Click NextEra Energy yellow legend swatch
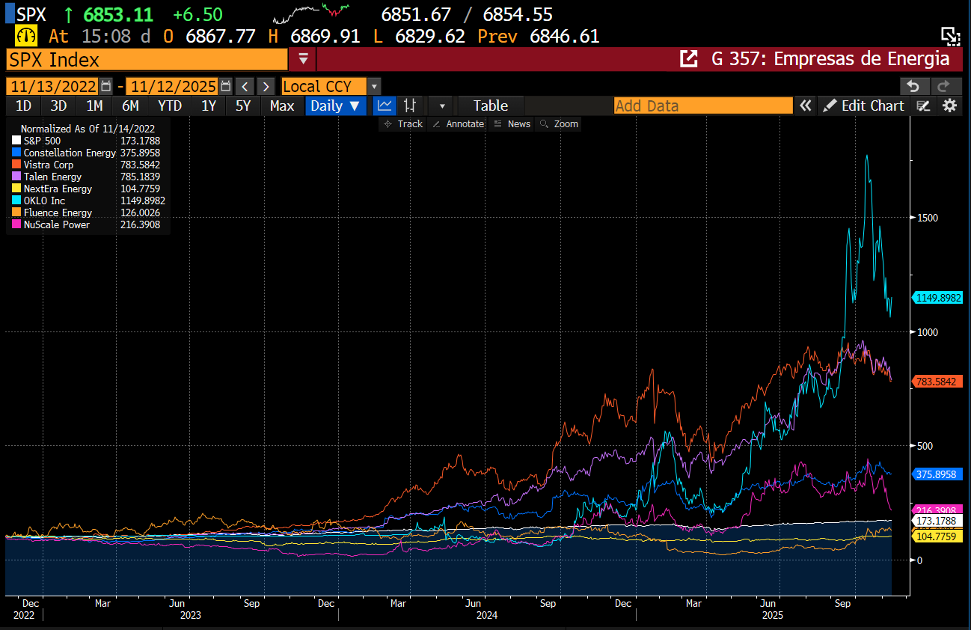The width and height of the screenshot is (972, 631). (x=16, y=188)
